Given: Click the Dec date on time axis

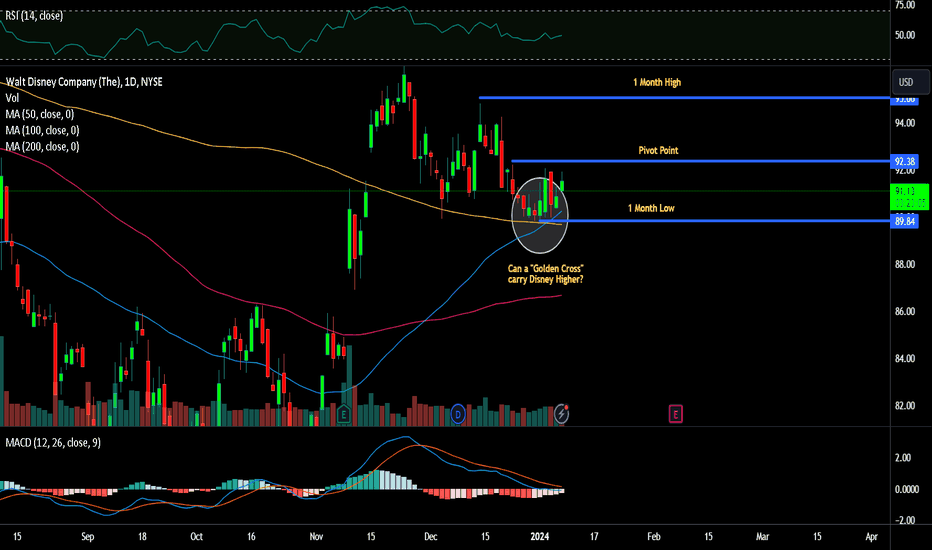Looking at the screenshot, I should (430, 536).
